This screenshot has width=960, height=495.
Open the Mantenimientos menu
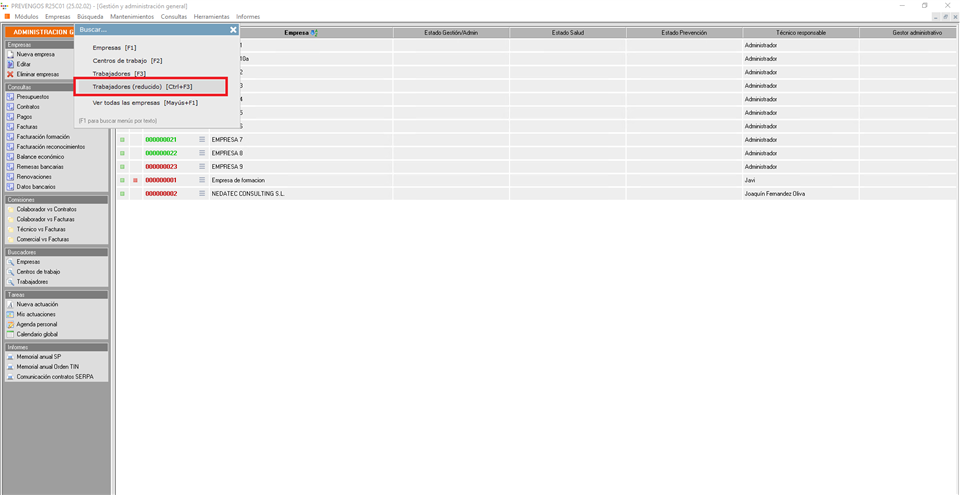[132, 17]
